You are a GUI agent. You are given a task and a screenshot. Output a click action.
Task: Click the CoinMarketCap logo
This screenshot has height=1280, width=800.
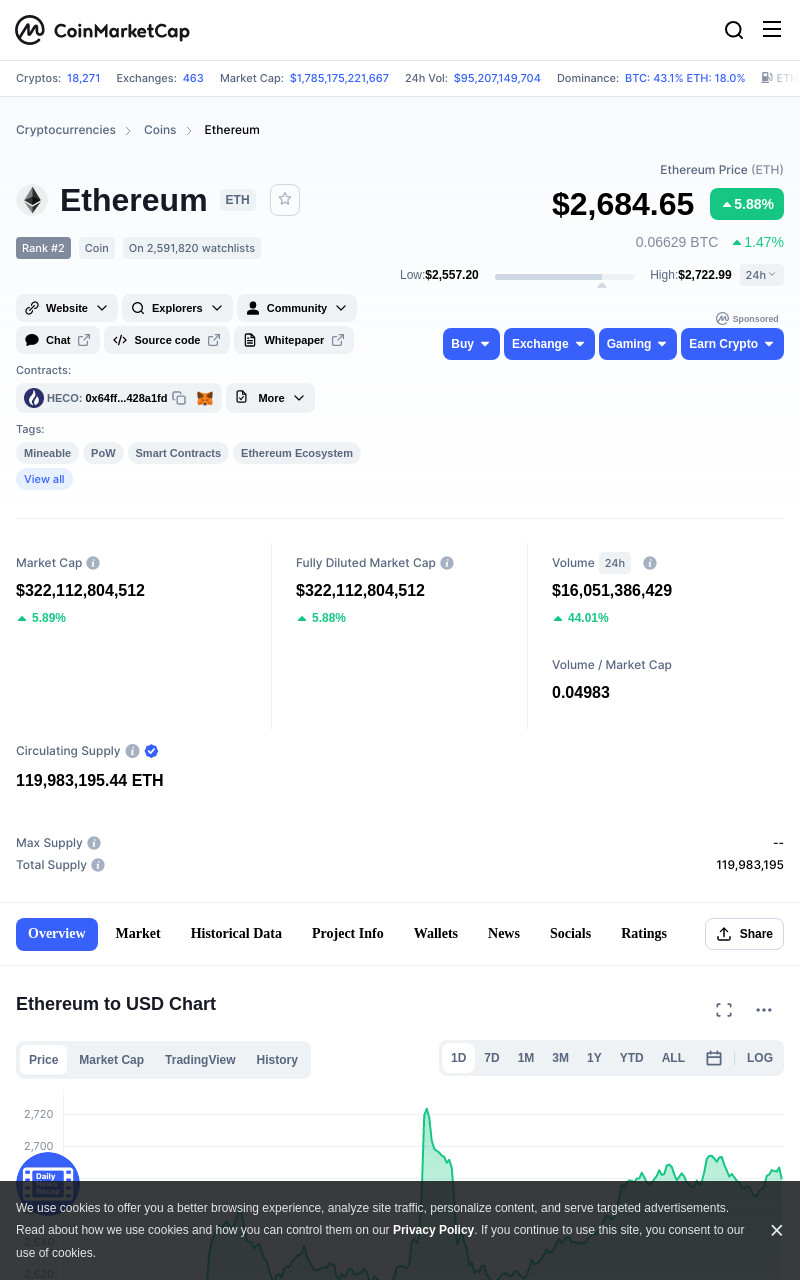point(102,30)
